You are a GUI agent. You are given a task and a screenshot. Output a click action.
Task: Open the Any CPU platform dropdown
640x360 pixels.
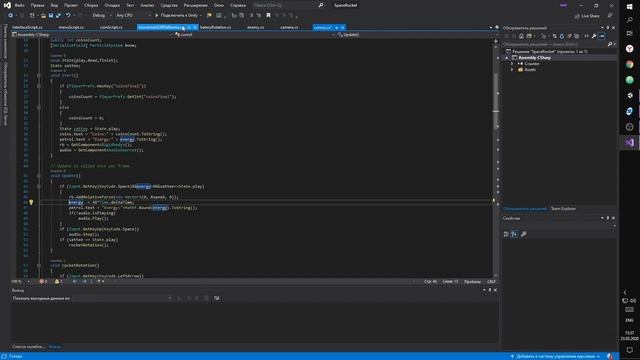(133, 16)
